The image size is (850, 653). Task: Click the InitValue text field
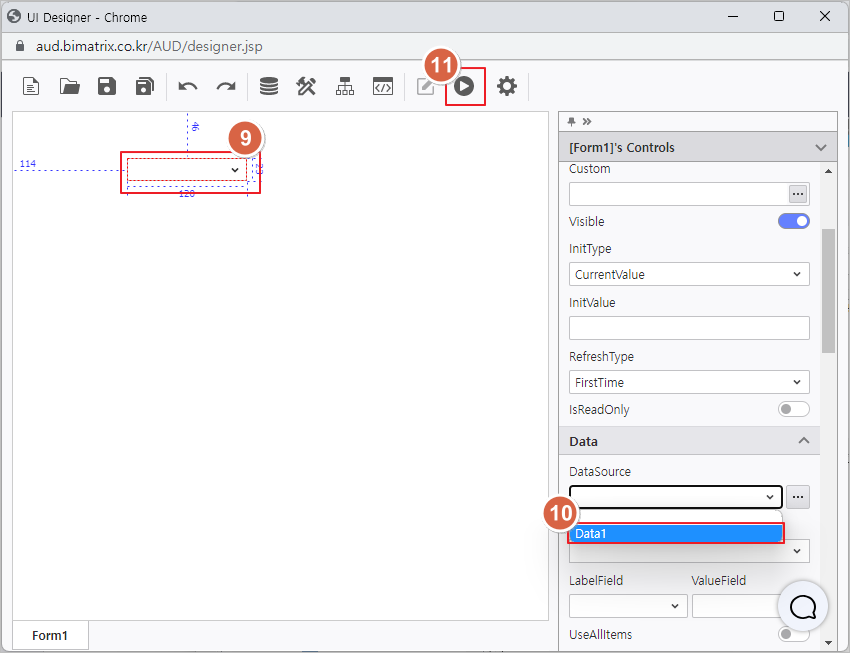coord(689,328)
